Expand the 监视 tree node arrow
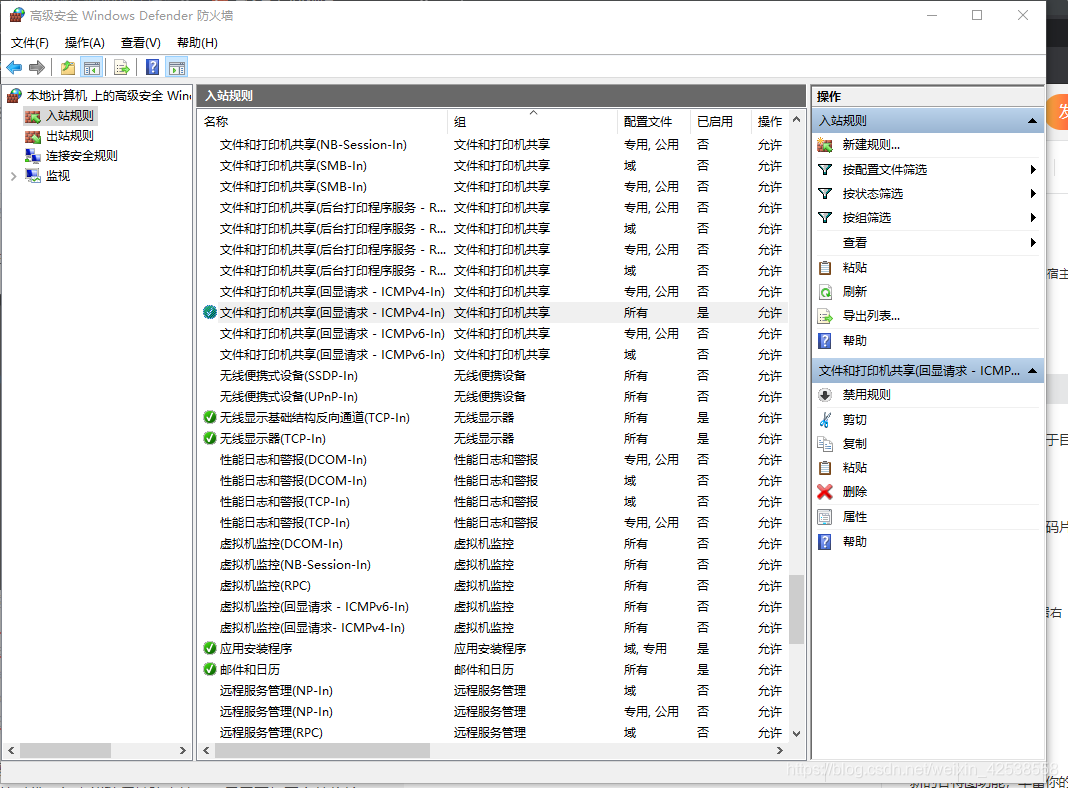 (x=14, y=176)
